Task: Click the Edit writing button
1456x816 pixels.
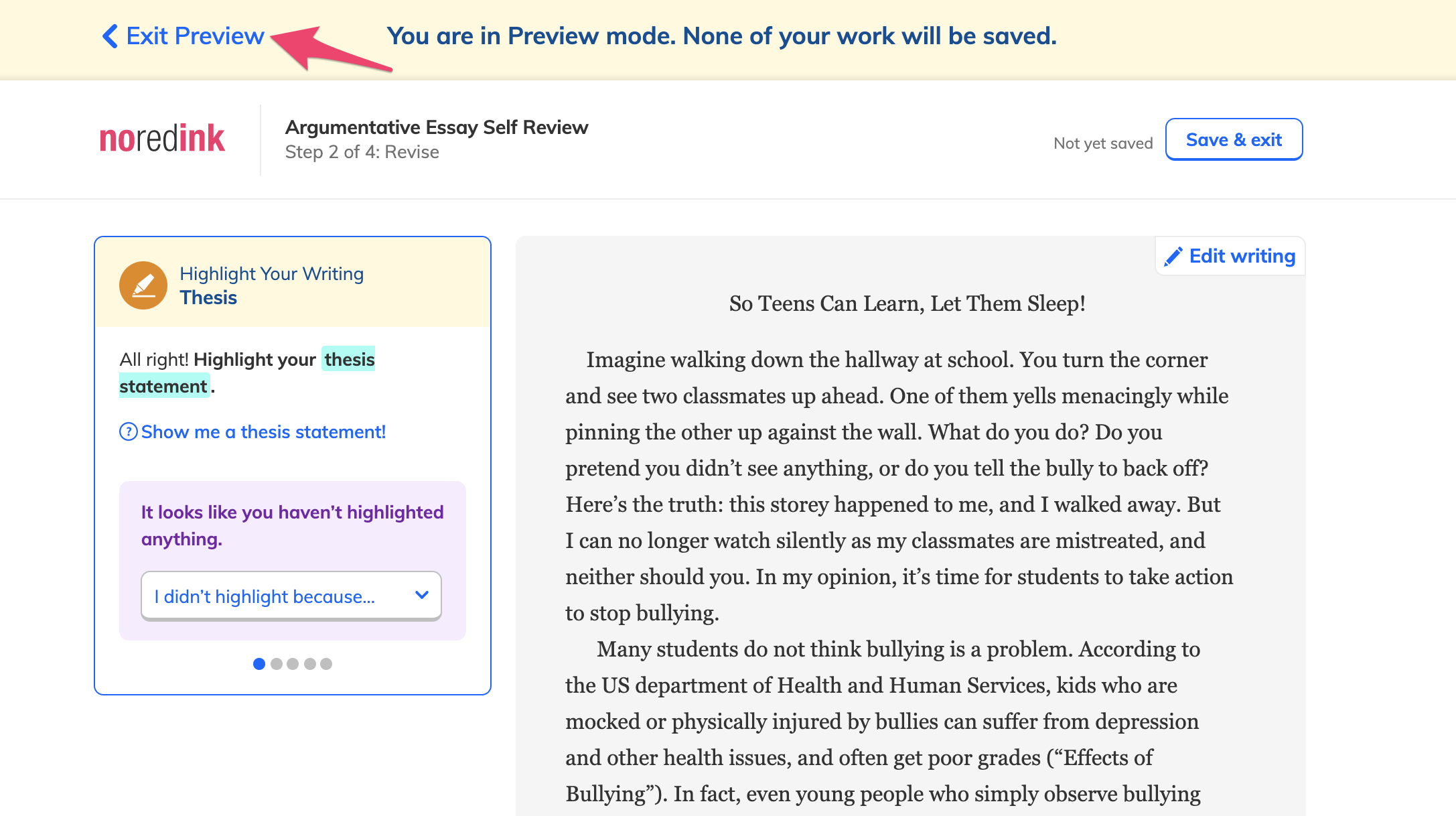Action: point(1230,256)
